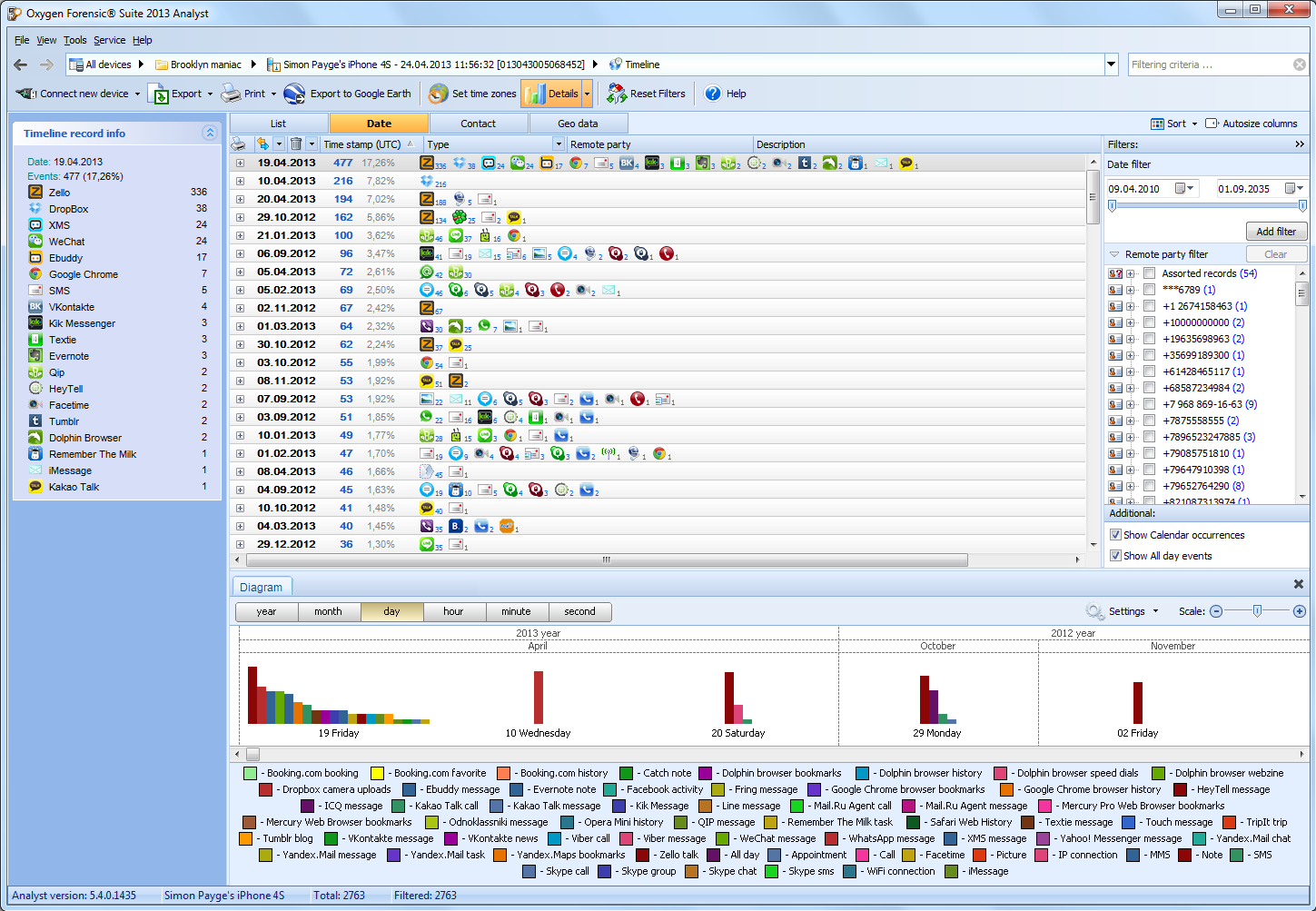
Task: Switch to the List tab
Action: [279, 124]
